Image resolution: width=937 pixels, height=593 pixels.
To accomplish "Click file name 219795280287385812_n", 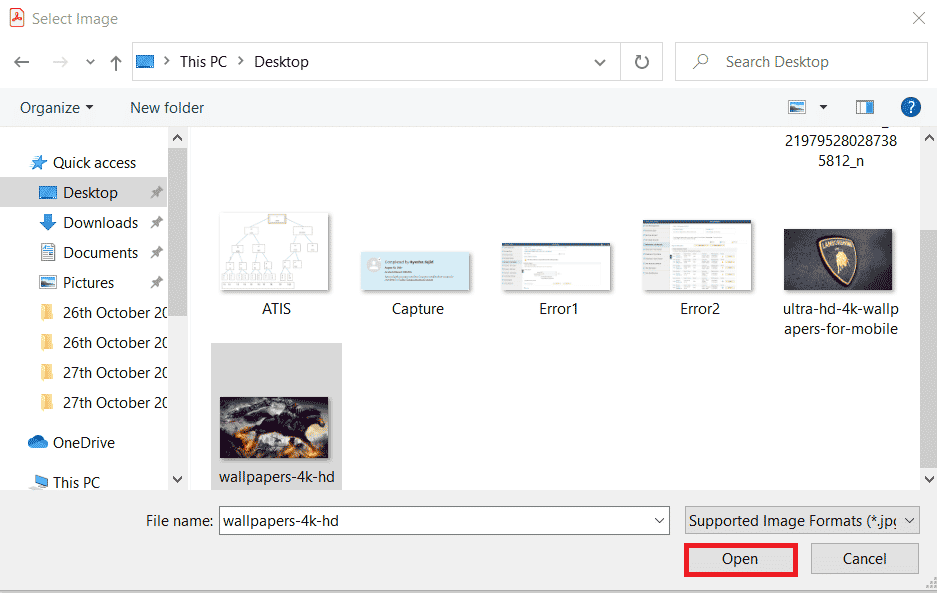I will (x=841, y=150).
